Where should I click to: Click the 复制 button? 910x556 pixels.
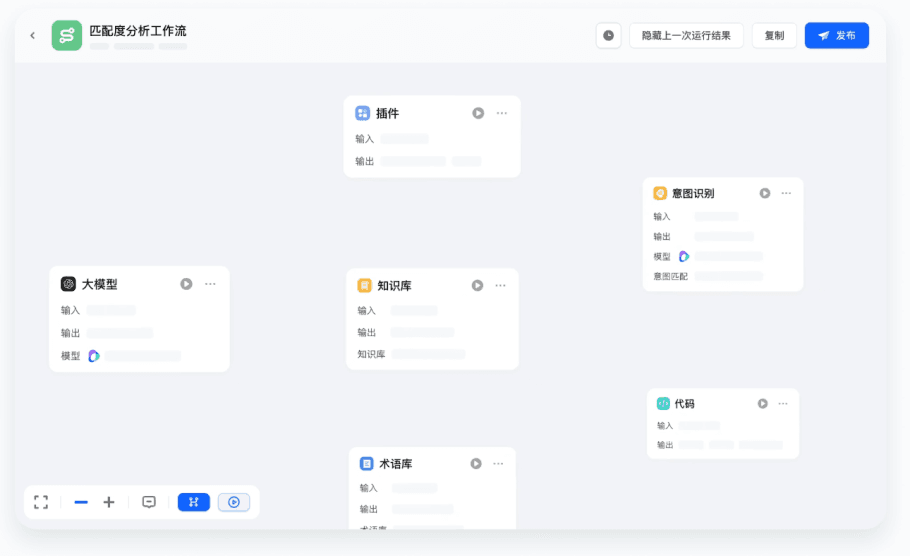tap(774, 35)
